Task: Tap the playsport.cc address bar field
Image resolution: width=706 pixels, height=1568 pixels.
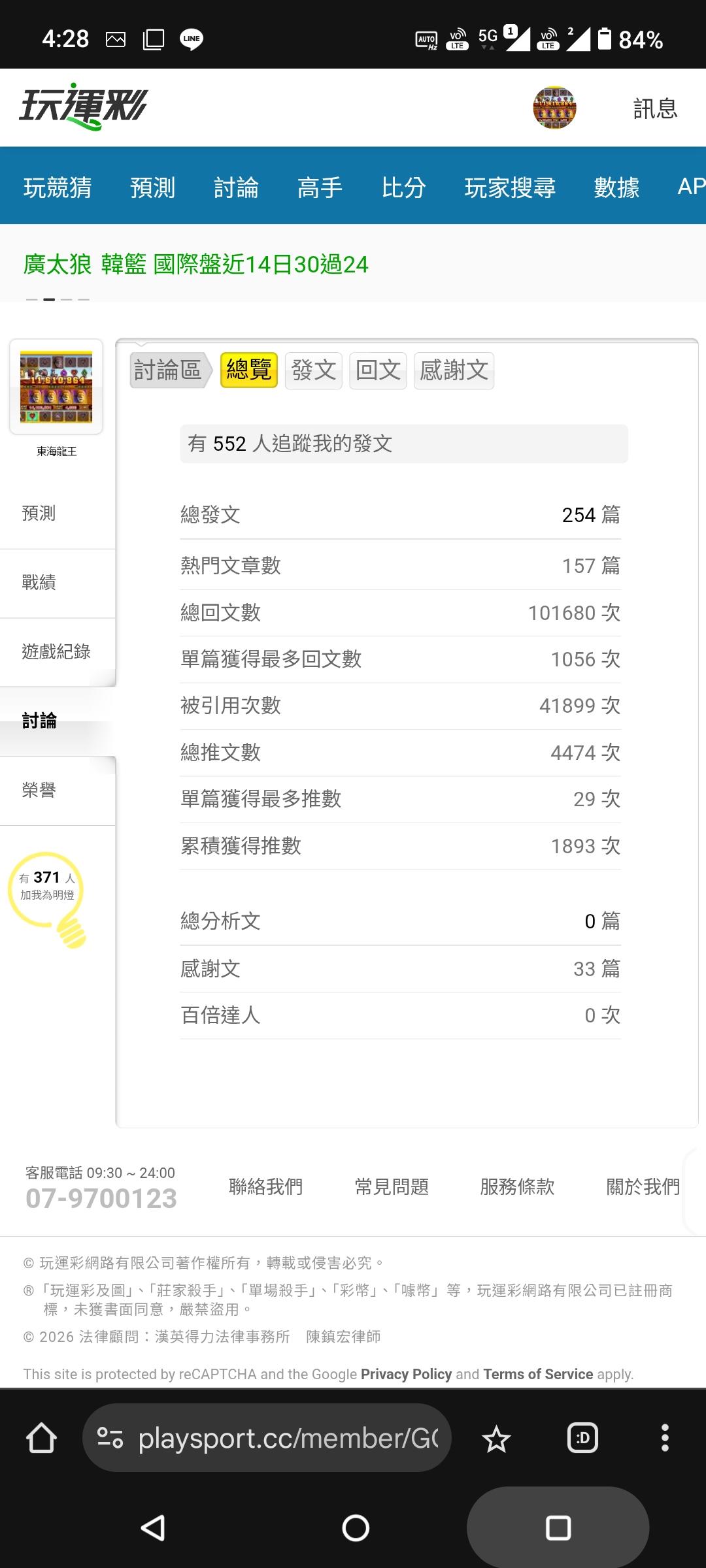Action: [288, 1438]
